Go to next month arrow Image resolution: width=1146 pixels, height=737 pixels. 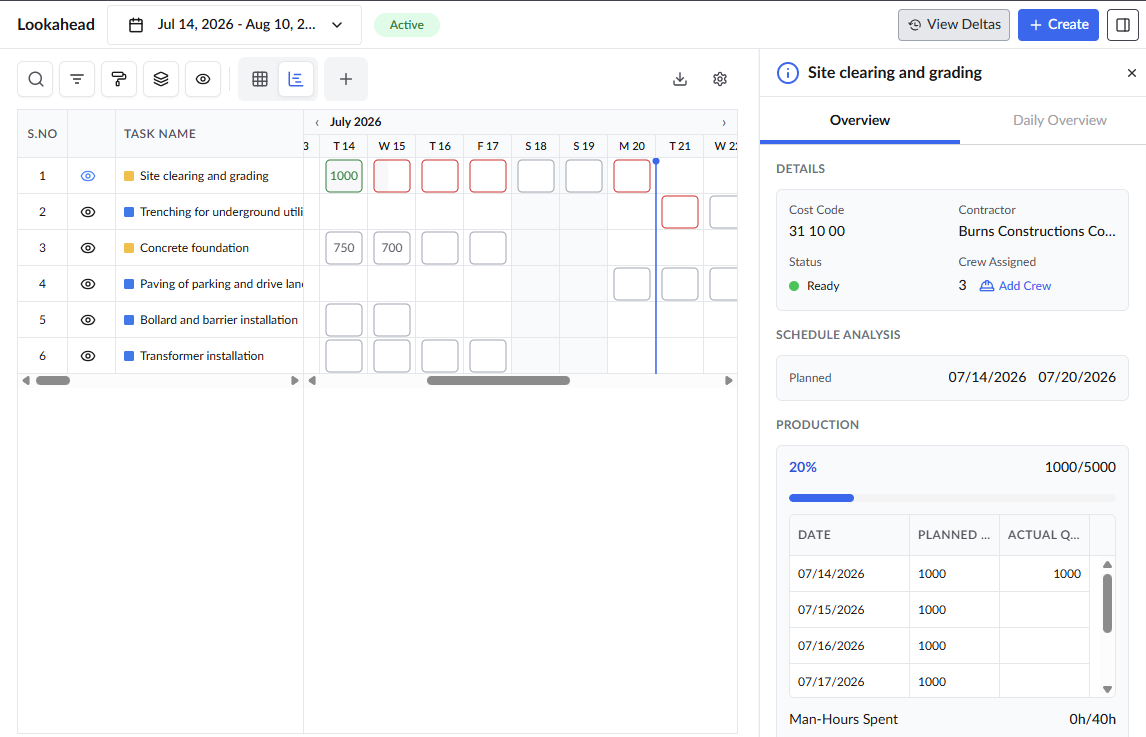pos(724,122)
